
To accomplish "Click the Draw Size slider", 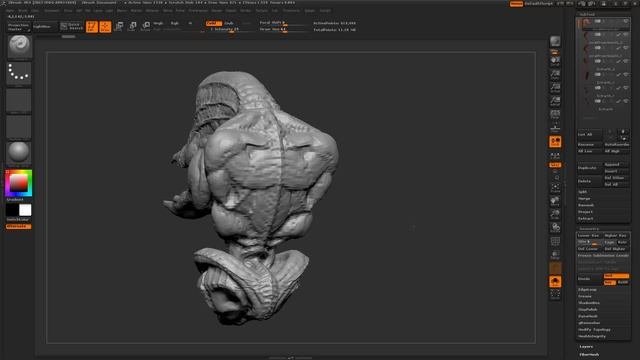I will click(x=283, y=29).
